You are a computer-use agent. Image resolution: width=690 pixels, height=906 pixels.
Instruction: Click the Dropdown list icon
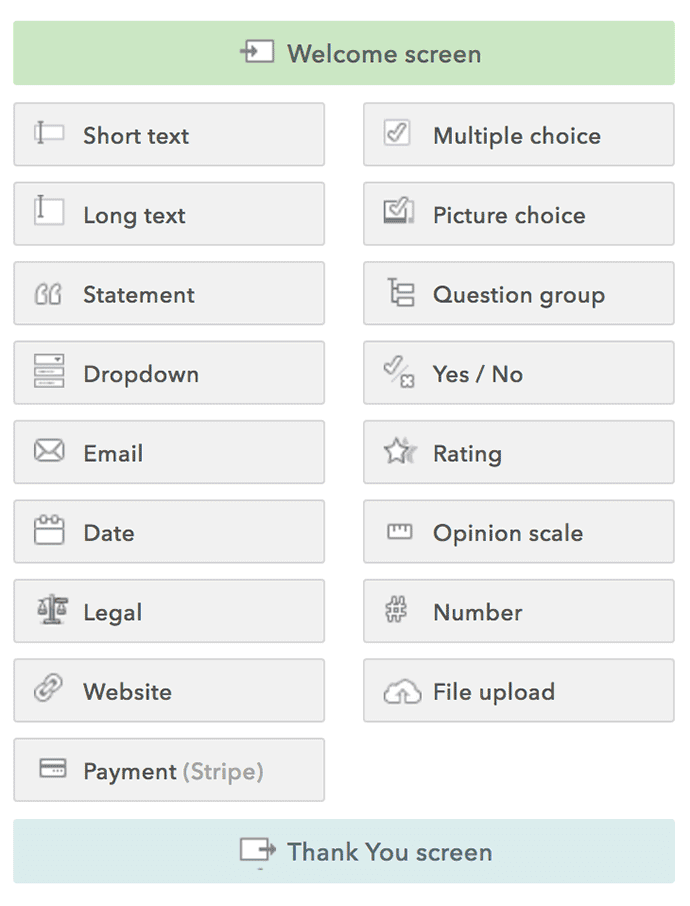(49, 371)
